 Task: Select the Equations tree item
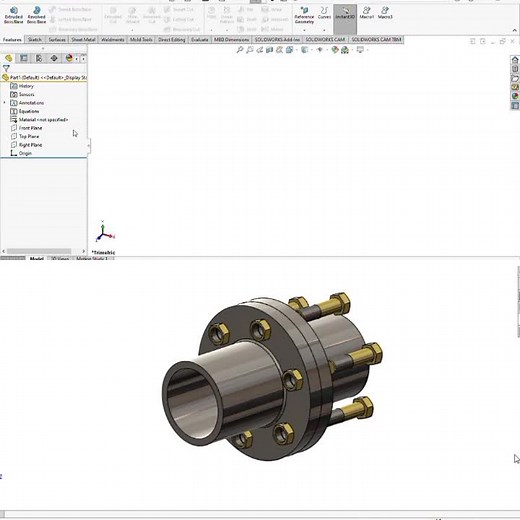pos(25,111)
